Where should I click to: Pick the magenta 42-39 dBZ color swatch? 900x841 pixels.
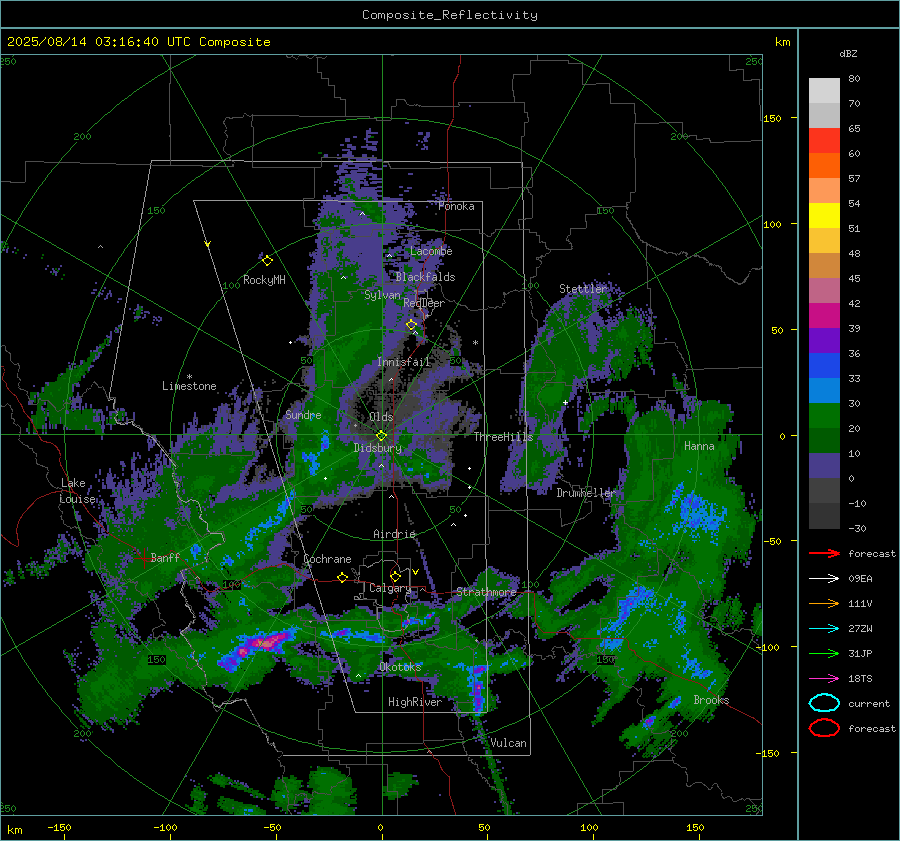[x=824, y=316]
